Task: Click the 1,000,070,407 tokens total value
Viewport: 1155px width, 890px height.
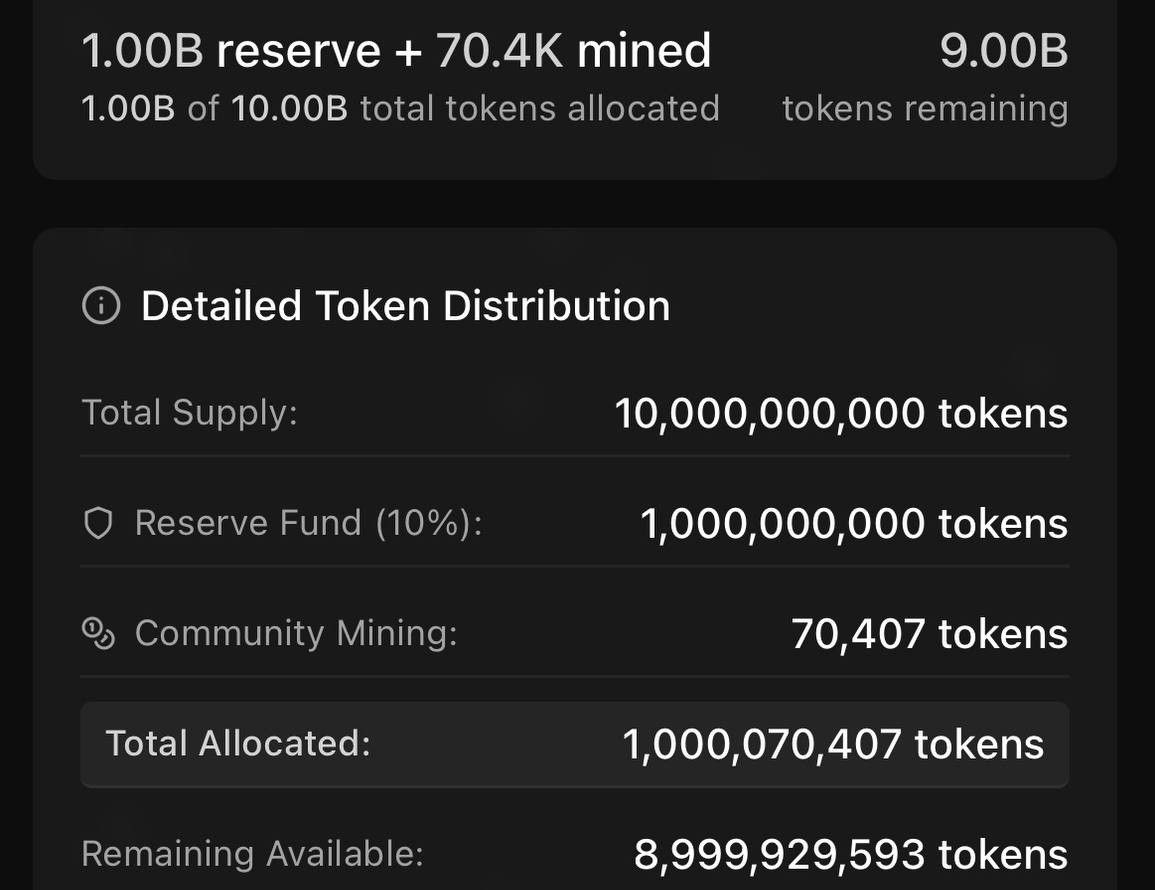Action: coord(833,744)
